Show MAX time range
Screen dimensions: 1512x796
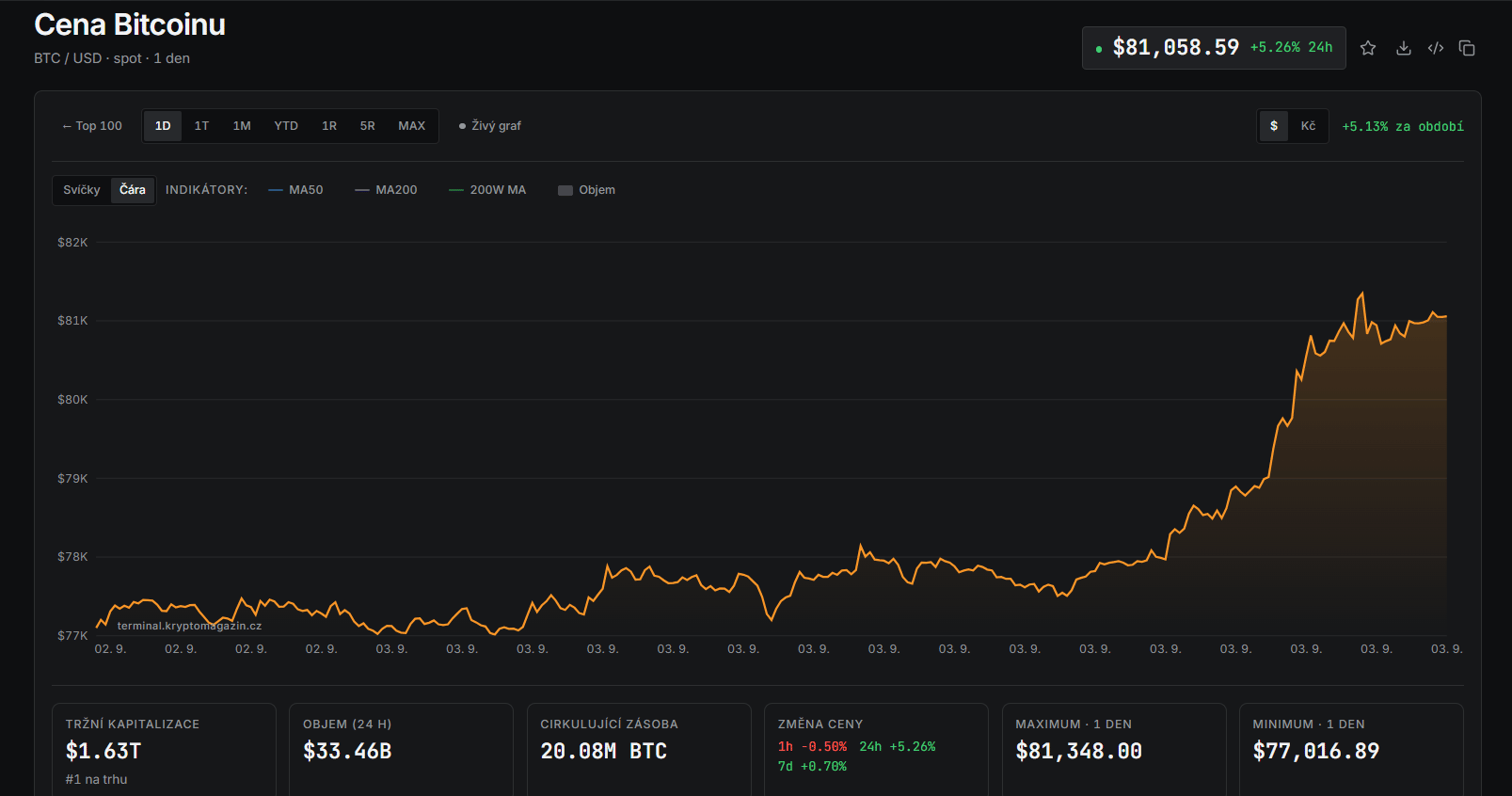point(411,126)
